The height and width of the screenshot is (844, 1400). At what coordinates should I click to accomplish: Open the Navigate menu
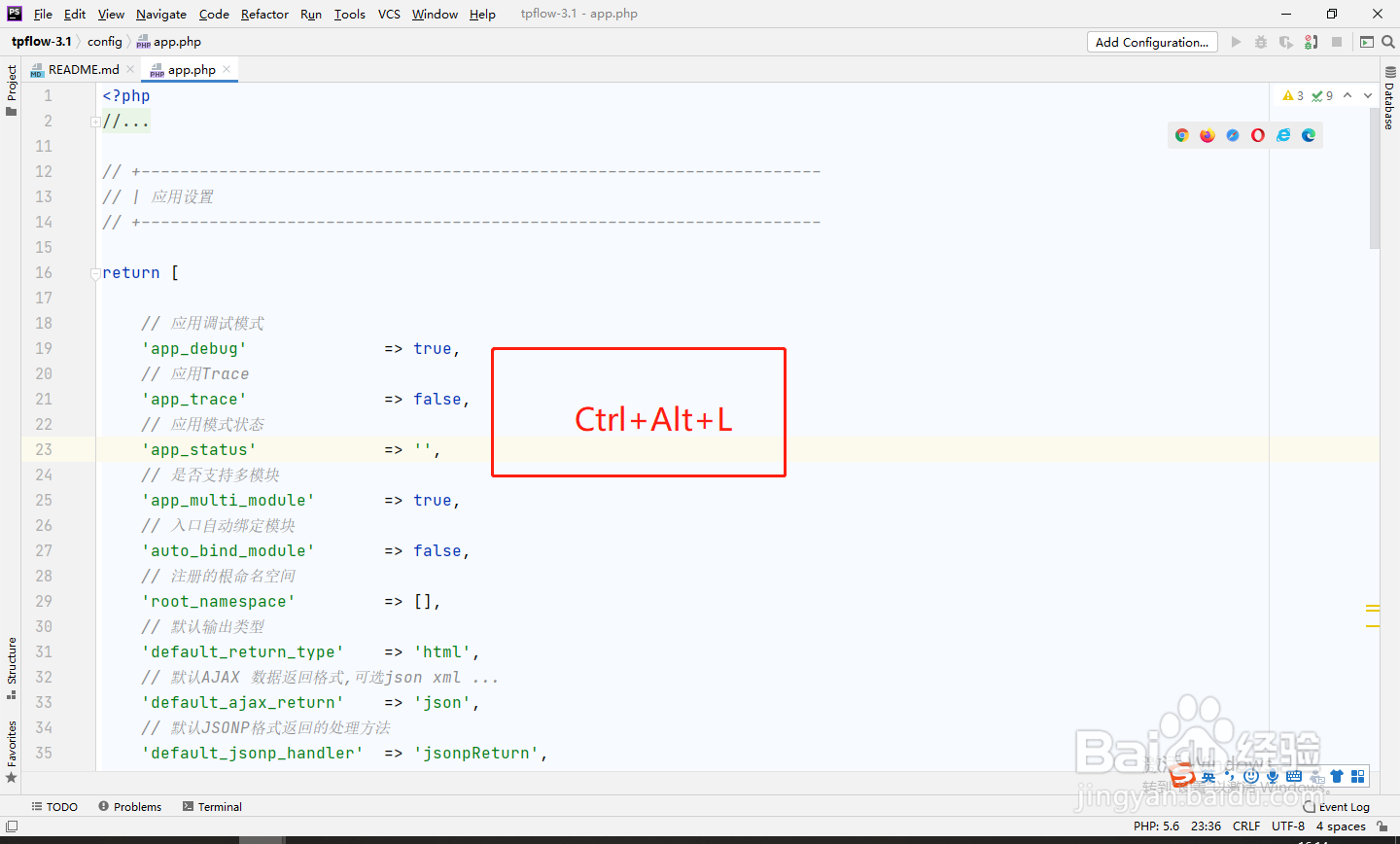[x=161, y=14]
